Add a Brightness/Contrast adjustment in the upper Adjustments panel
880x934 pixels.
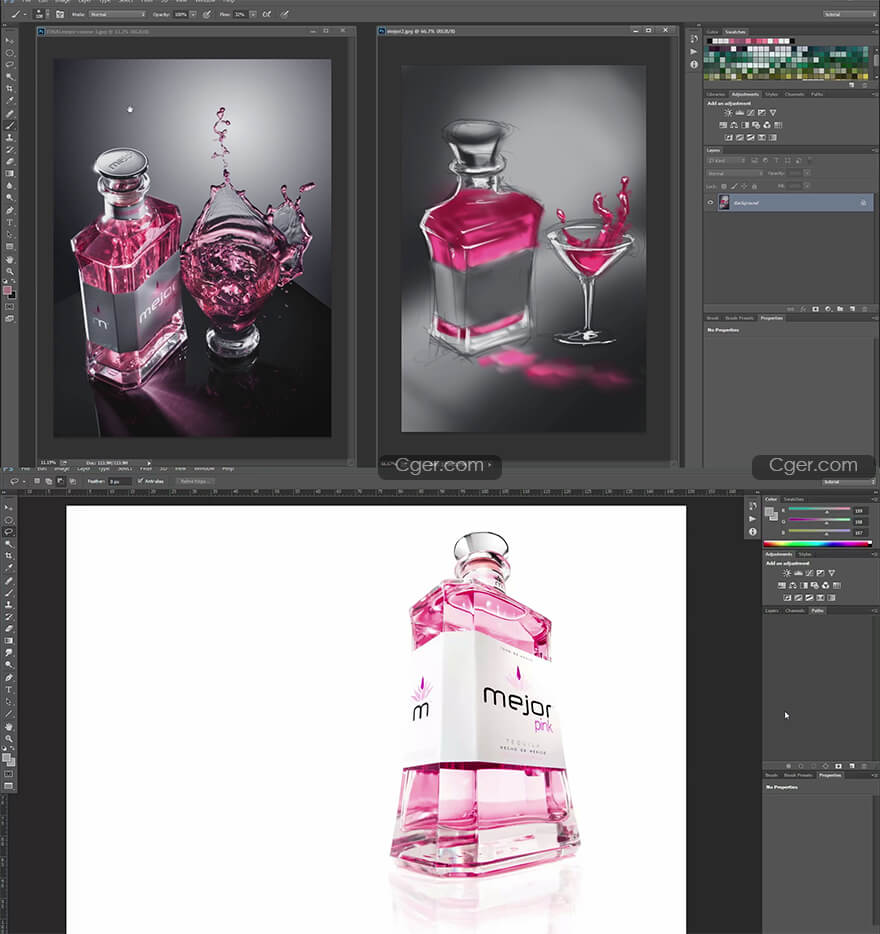click(728, 113)
